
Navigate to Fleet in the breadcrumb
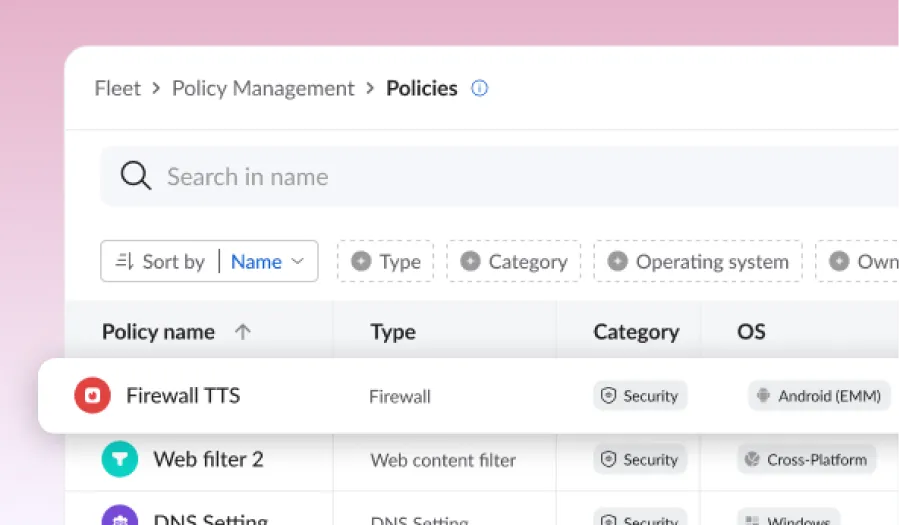click(x=117, y=88)
